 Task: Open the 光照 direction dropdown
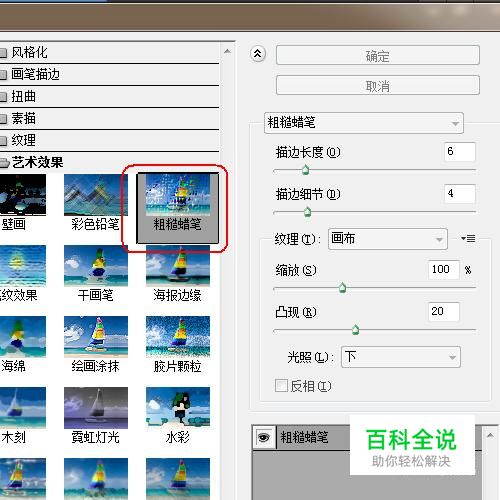(x=401, y=357)
